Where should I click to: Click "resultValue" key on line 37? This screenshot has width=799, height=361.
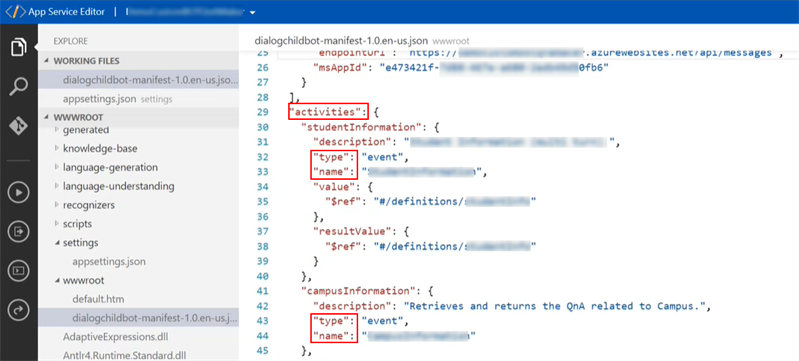click(x=353, y=231)
